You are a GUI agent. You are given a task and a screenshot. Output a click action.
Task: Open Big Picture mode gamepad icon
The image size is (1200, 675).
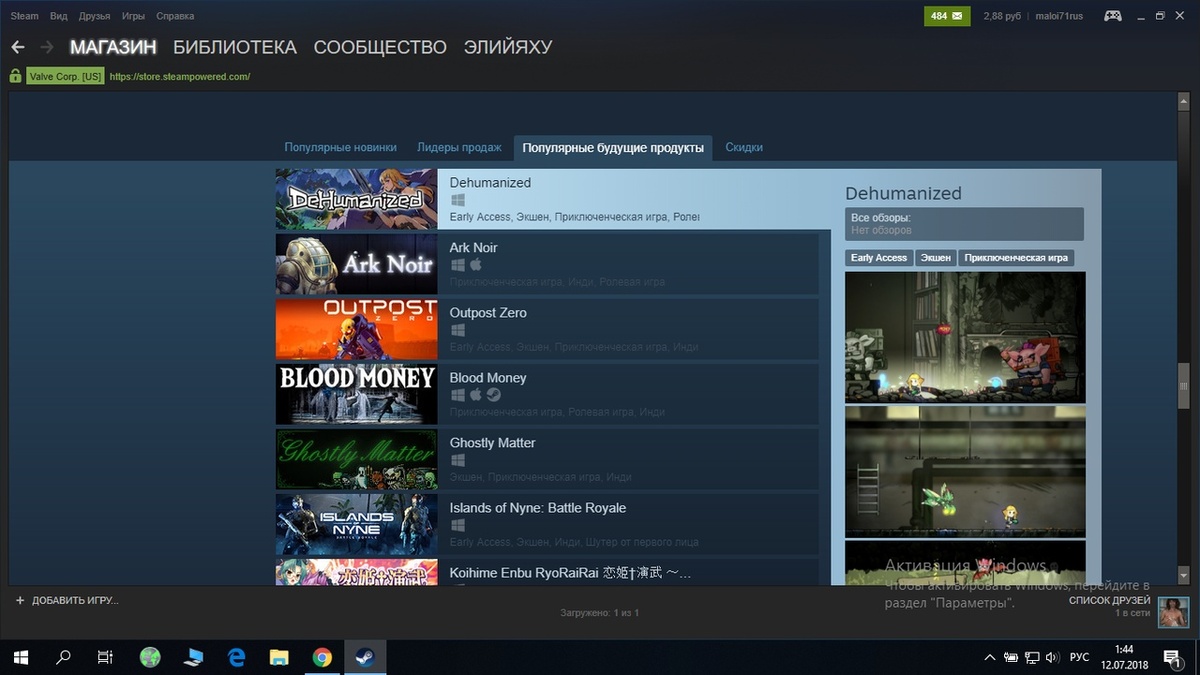1112,16
